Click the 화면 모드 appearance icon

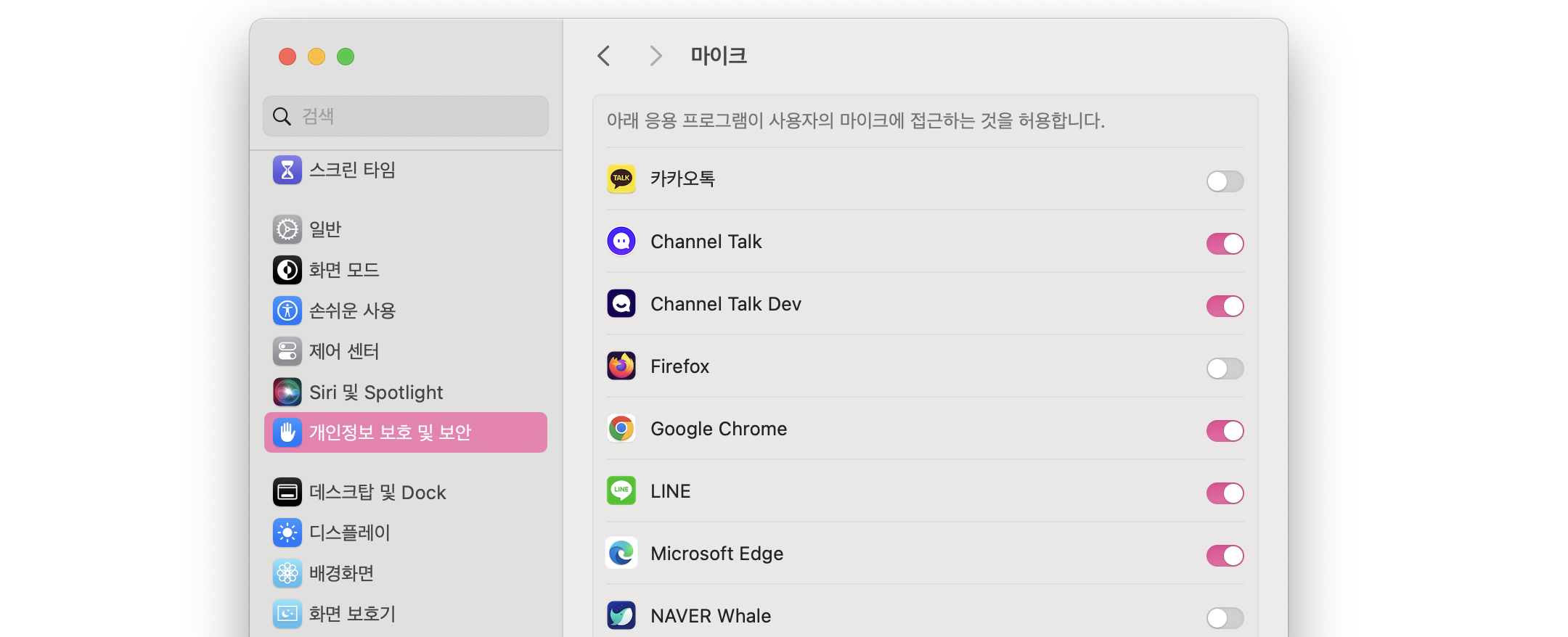coord(287,270)
